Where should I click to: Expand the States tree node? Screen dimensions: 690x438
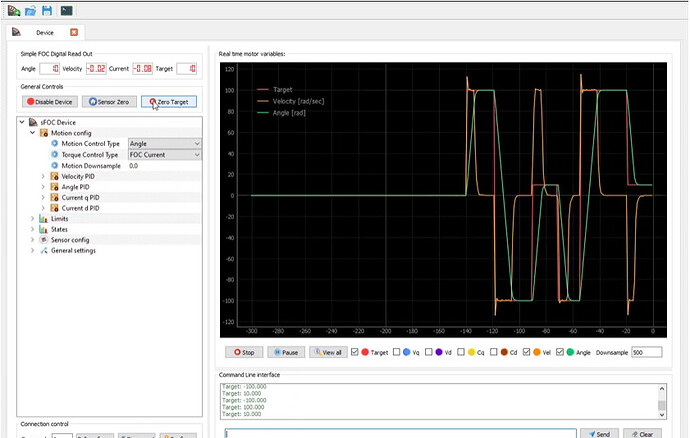coord(33,229)
